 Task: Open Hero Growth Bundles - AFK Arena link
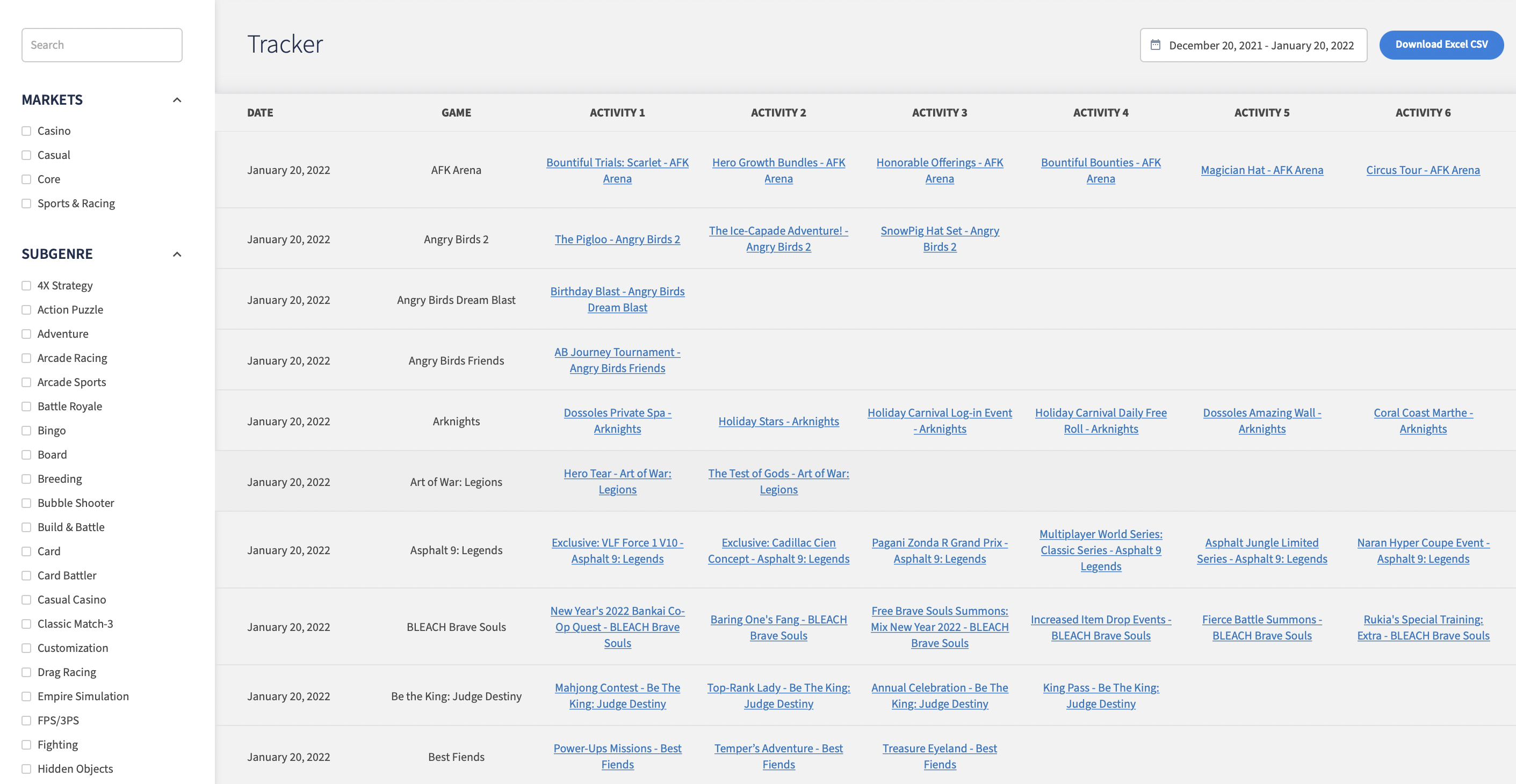(778, 170)
